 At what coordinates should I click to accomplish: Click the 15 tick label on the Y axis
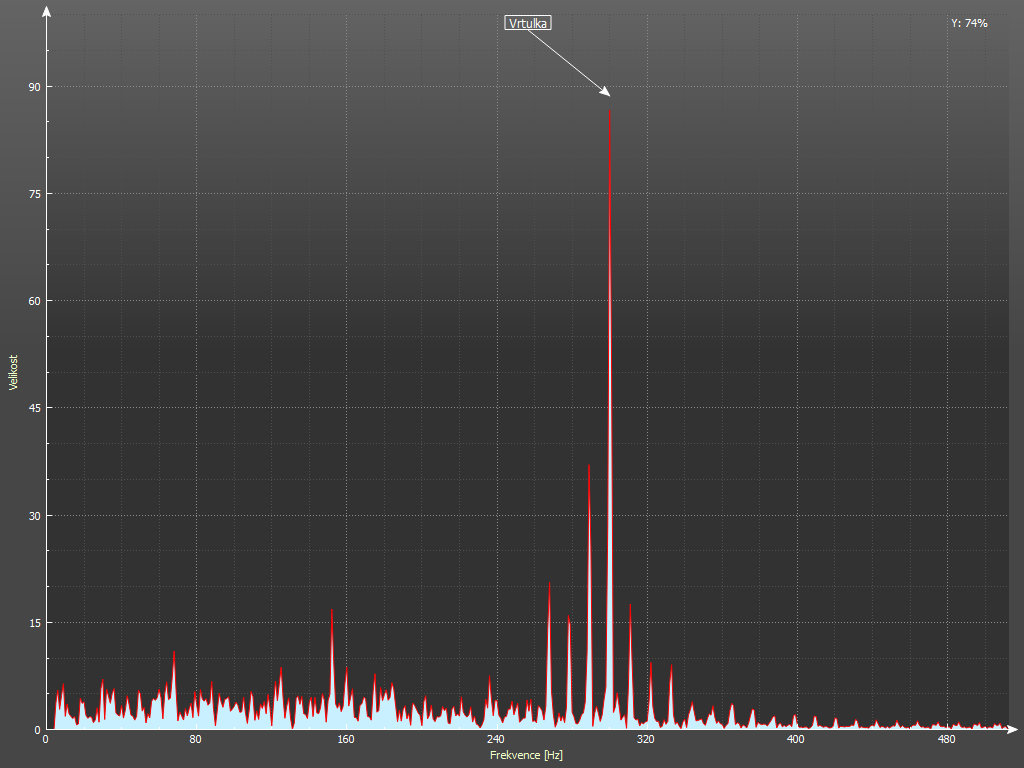tap(34, 623)
